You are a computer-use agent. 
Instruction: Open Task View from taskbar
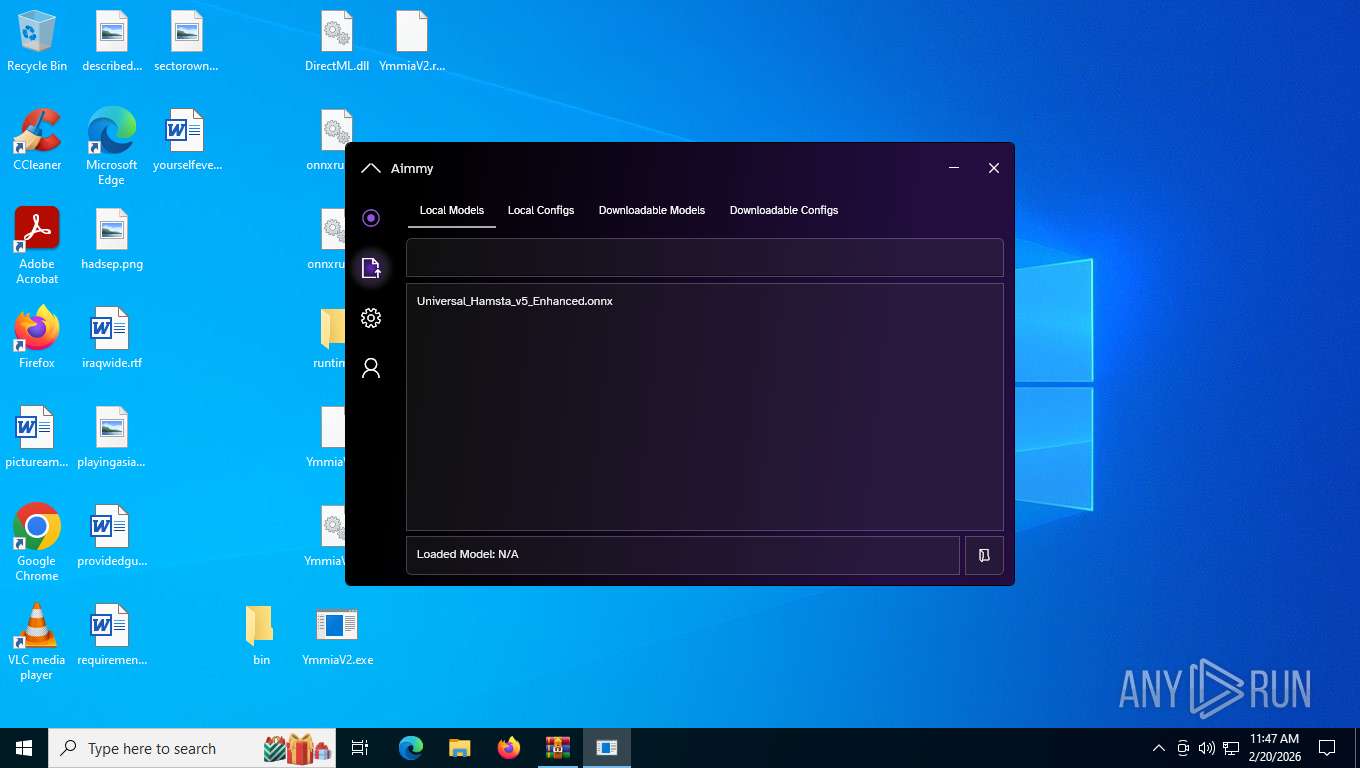(360, 748)
